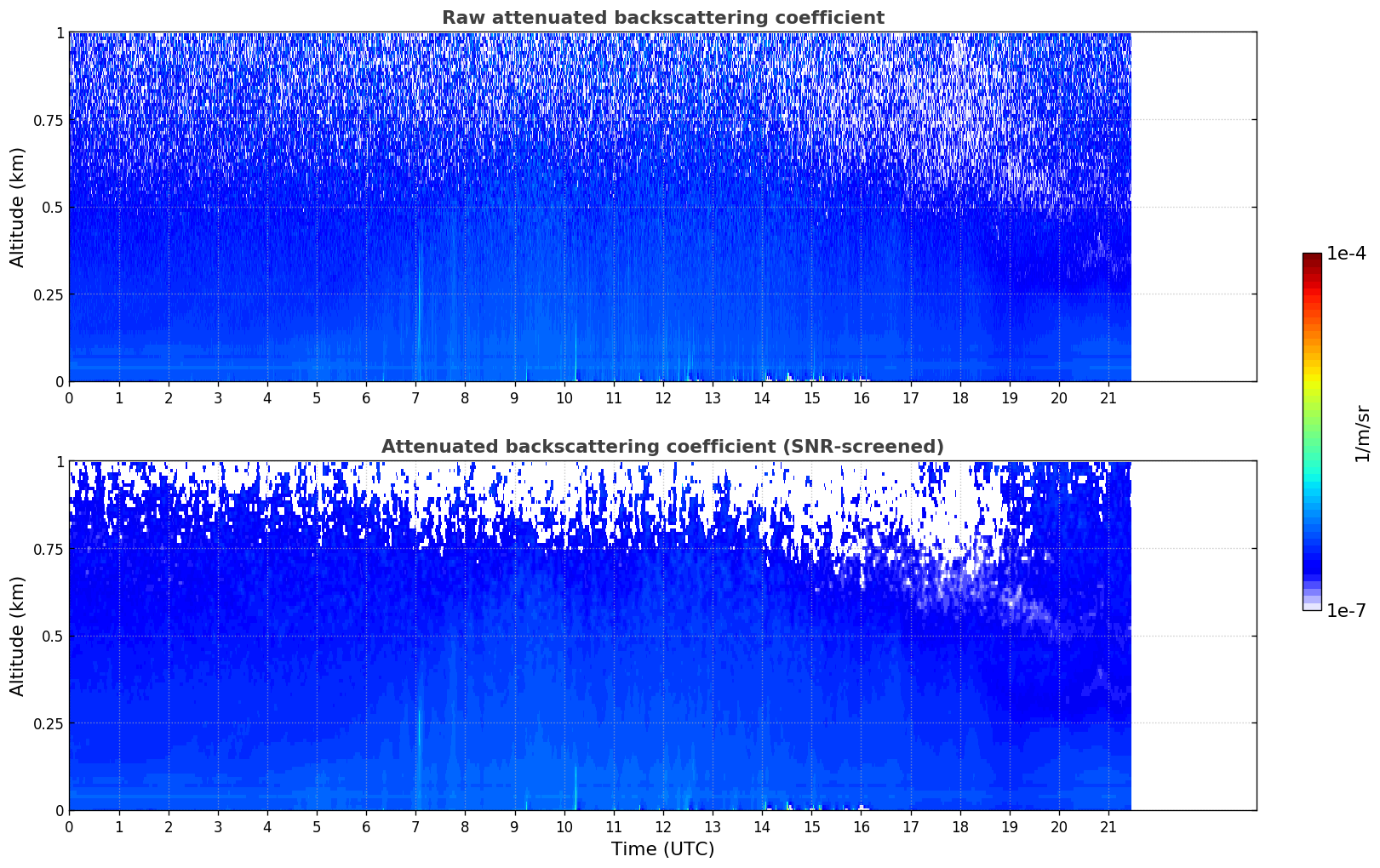
Task: Click hour tick '3' under SNR-screened plot
Action: (x=218, y=826)
